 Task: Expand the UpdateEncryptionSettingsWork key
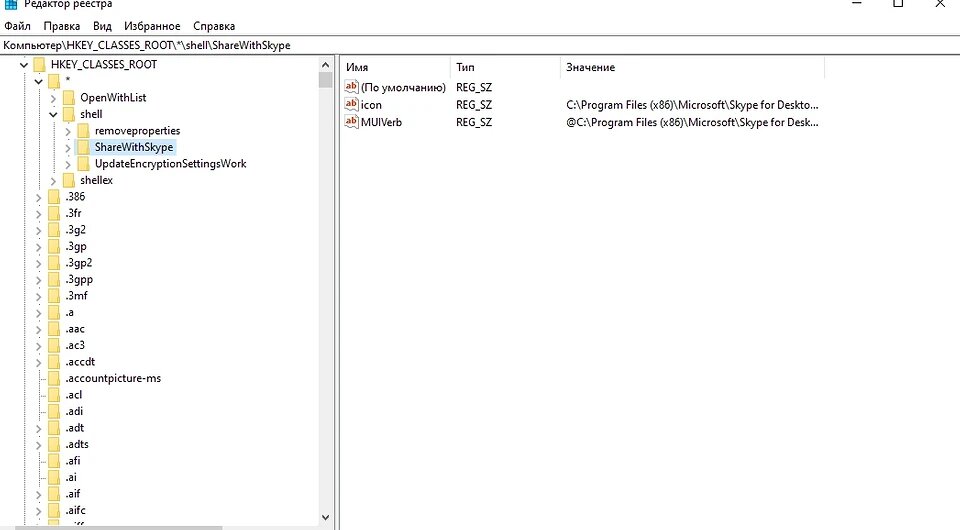pyautogui.click(x=68, y=164)
